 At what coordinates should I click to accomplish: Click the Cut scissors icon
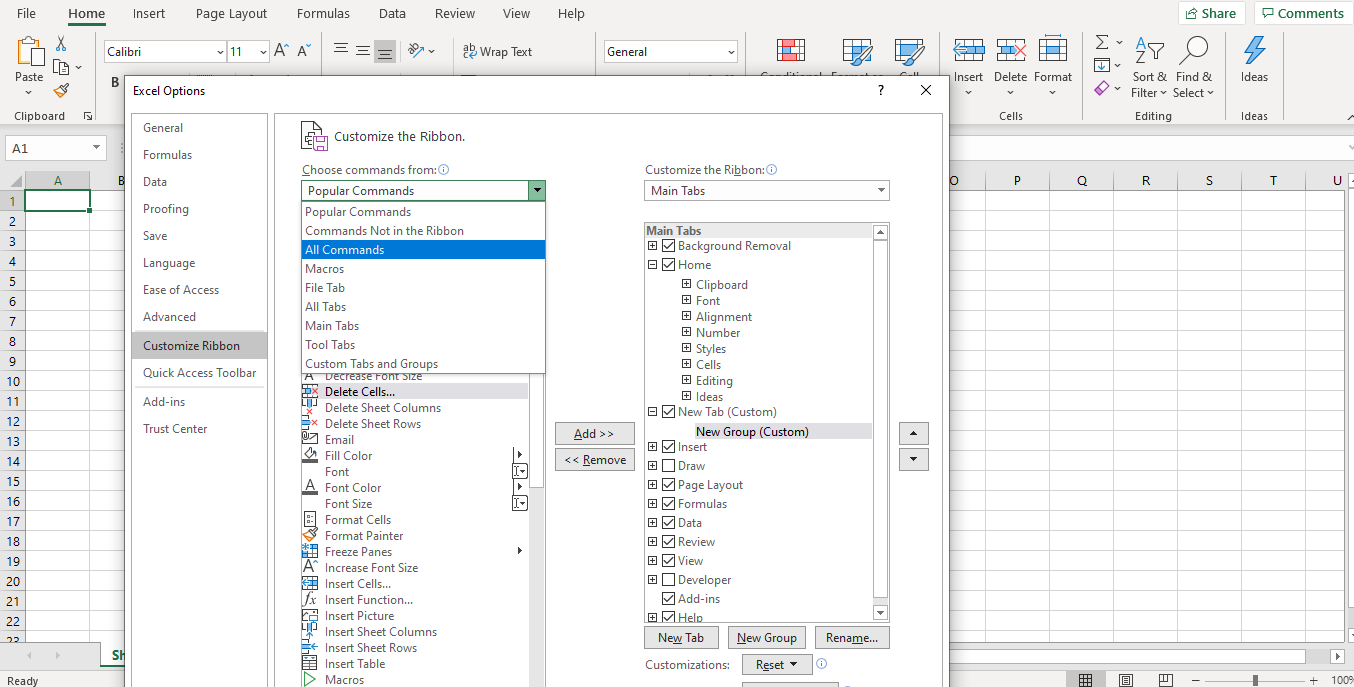point(61,44)
